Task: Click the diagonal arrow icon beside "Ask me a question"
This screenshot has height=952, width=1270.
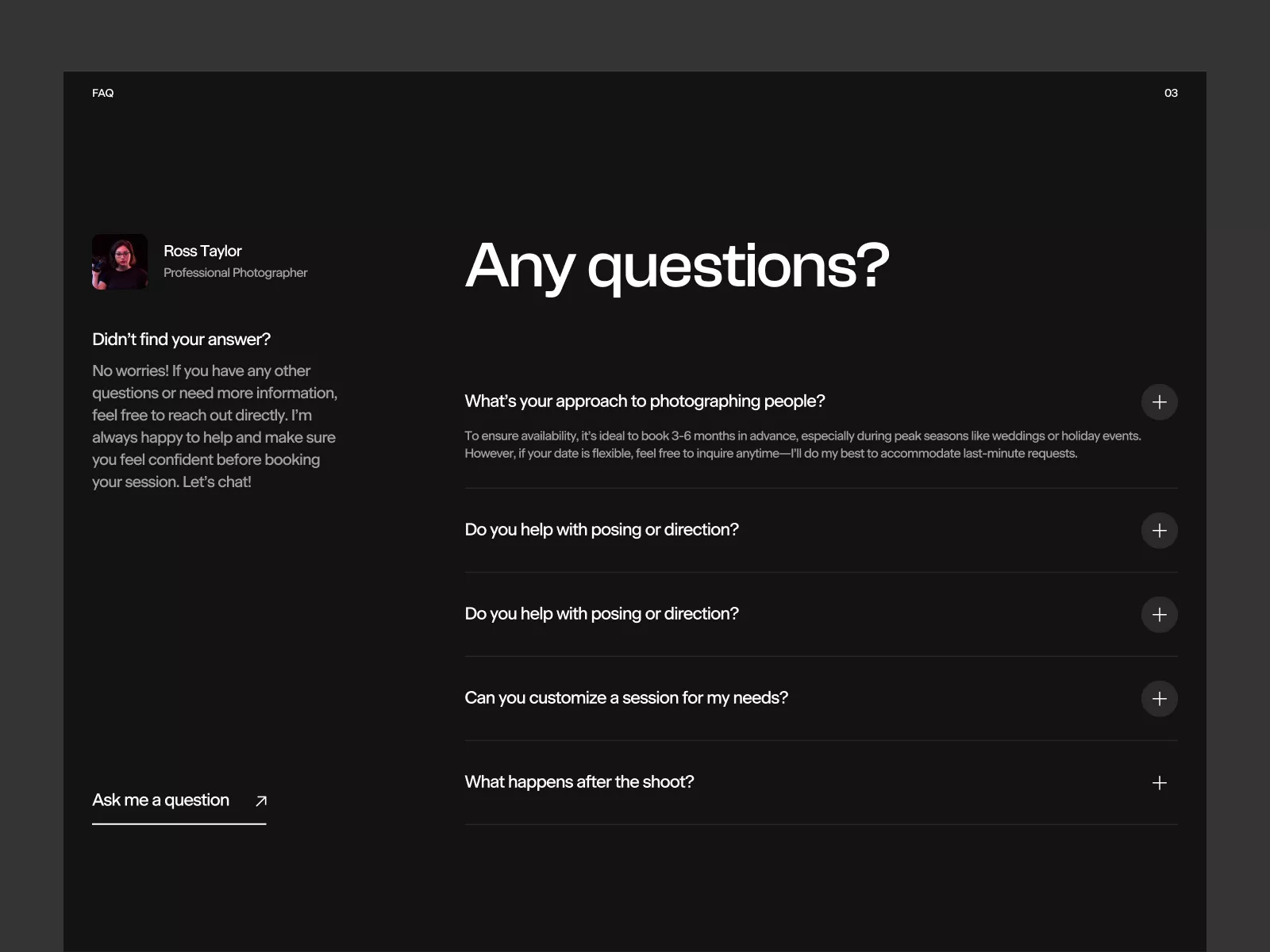Action: coord(261,801)
